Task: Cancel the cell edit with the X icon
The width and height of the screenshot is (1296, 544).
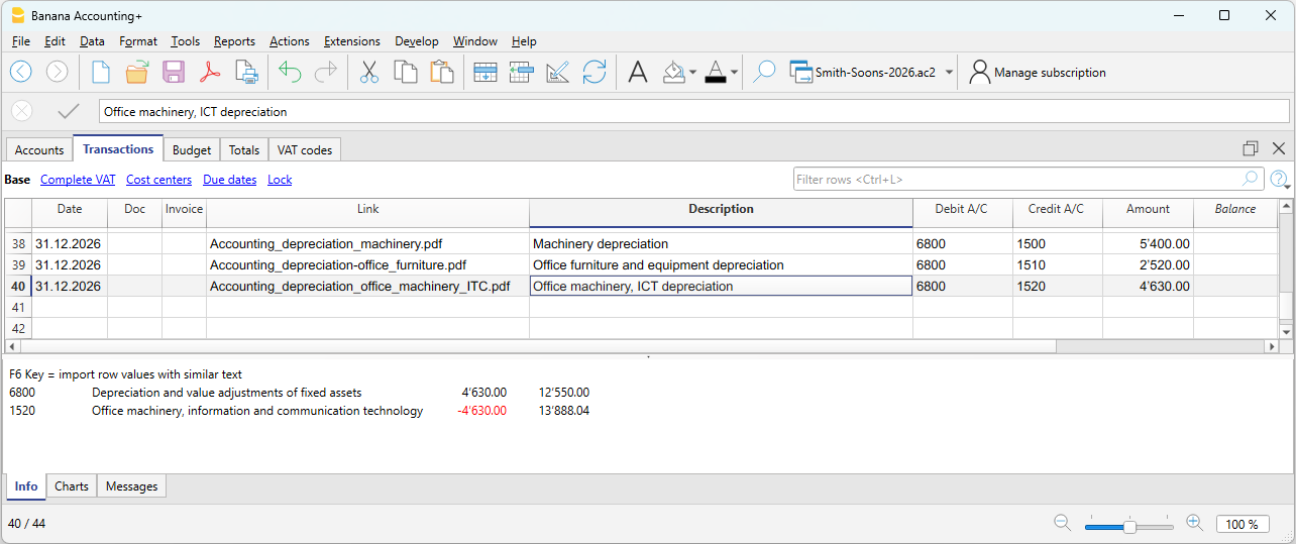Action: pyautogui.click(x=22, y=111)
